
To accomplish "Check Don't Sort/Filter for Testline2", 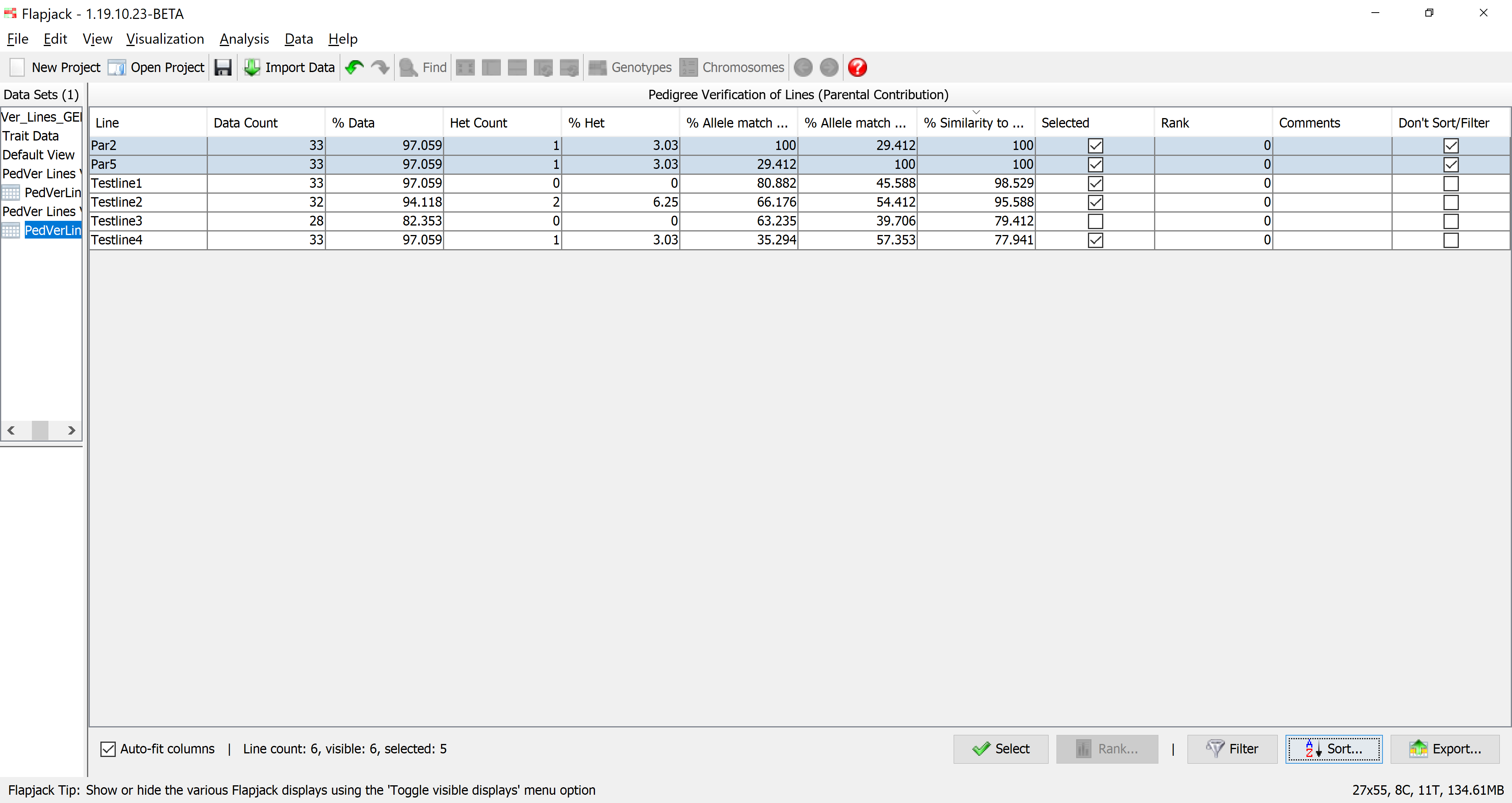I will click(1451, 202).
